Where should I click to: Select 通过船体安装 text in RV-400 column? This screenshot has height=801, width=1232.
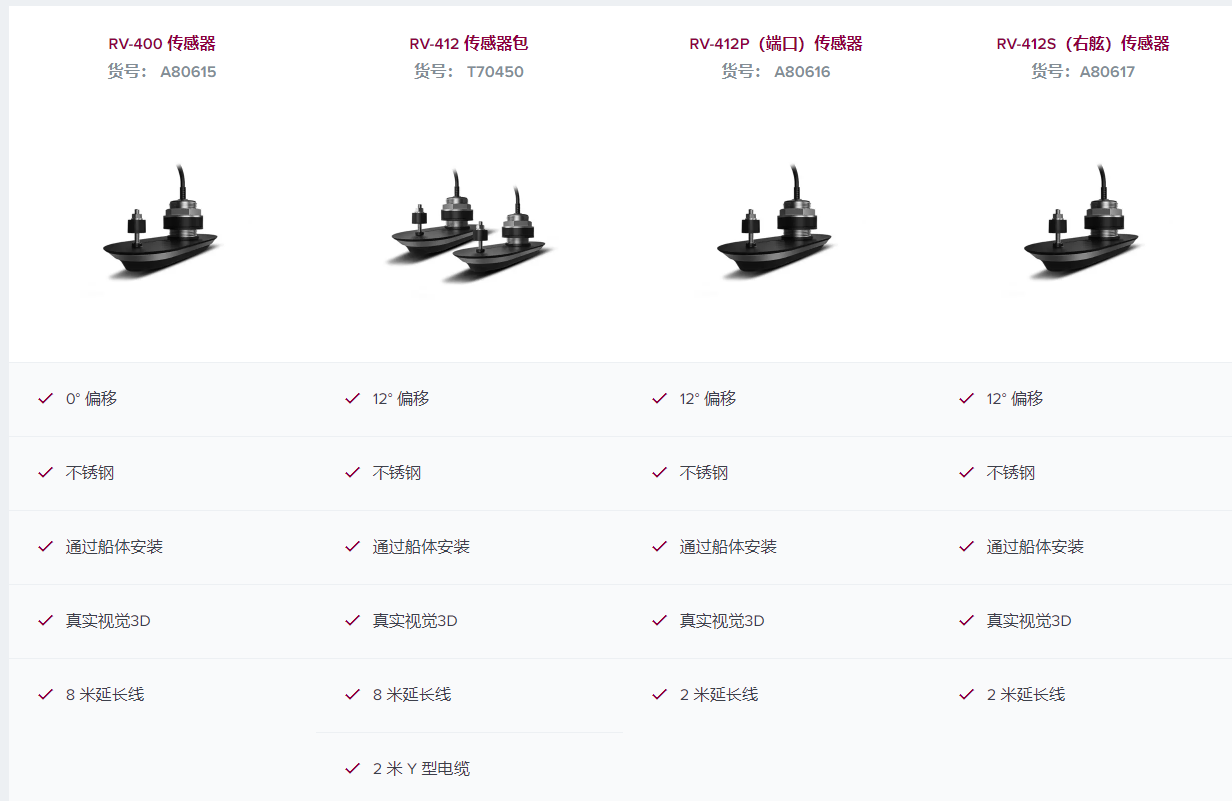pyautogui.click(x=114, y=546)
